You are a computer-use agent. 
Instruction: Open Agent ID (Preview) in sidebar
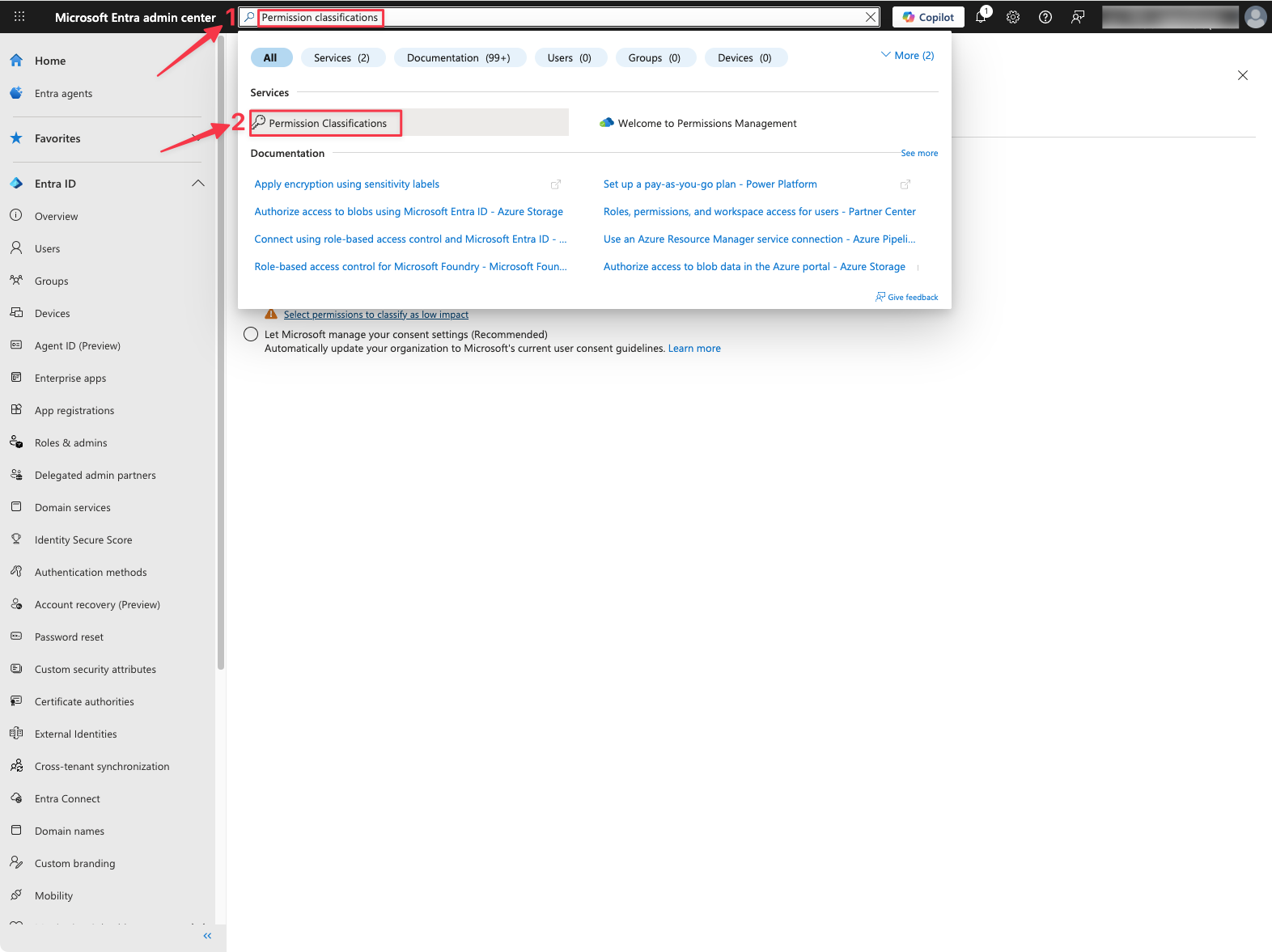point(78,345)
